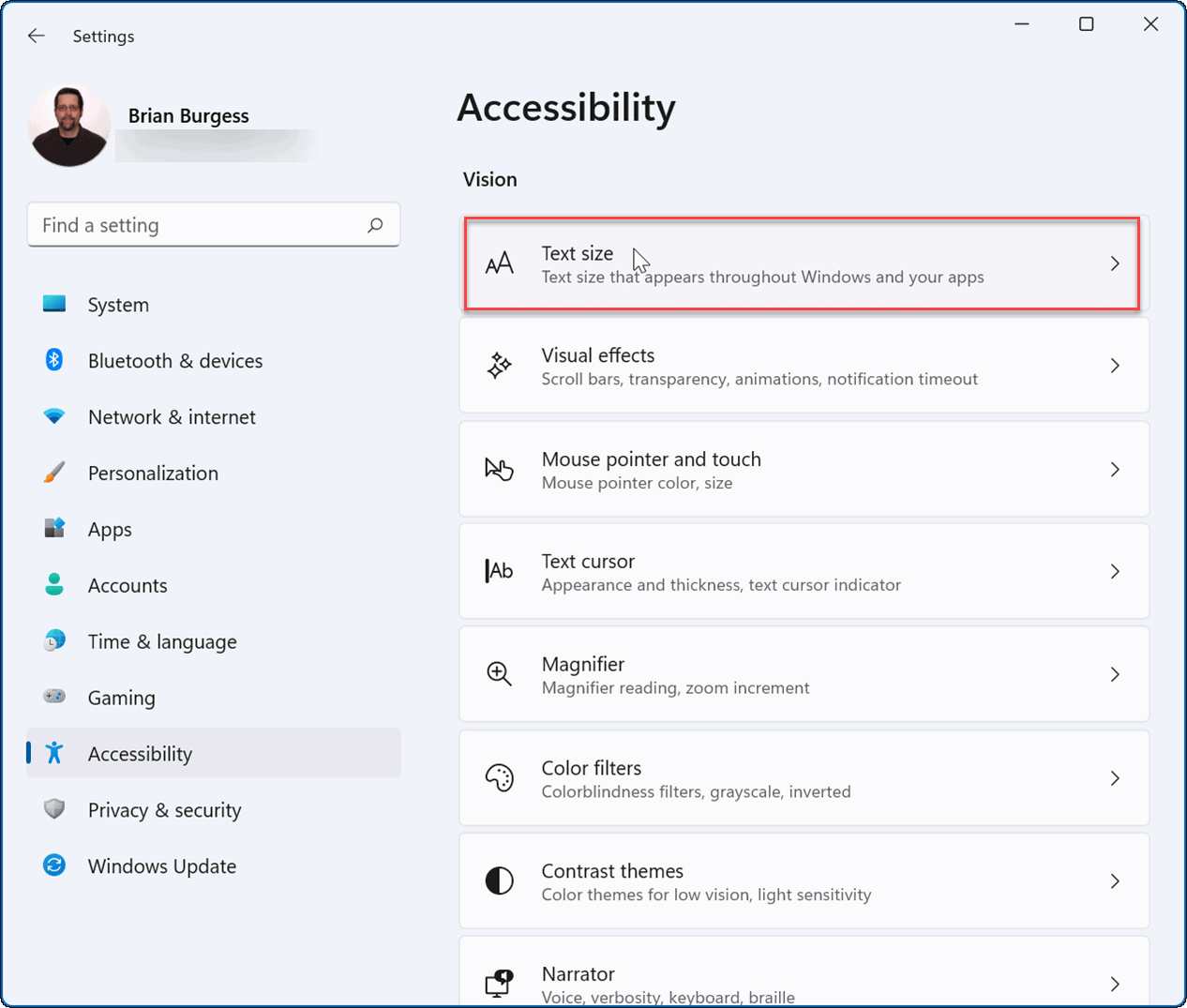
Task: Expand the Text size settings
Action: [802, 263]
